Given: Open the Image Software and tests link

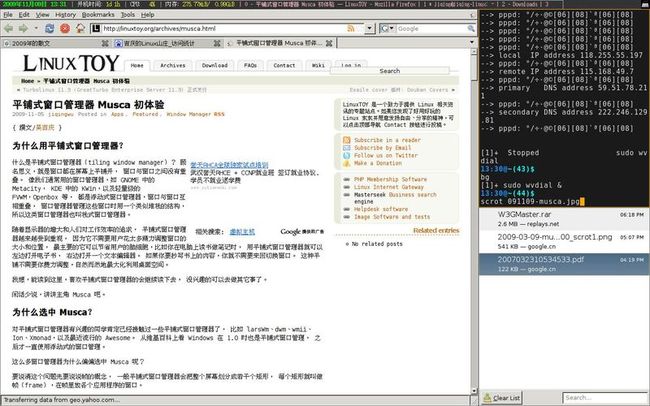Looking at the screenshot, I should [x=392, y=217].
